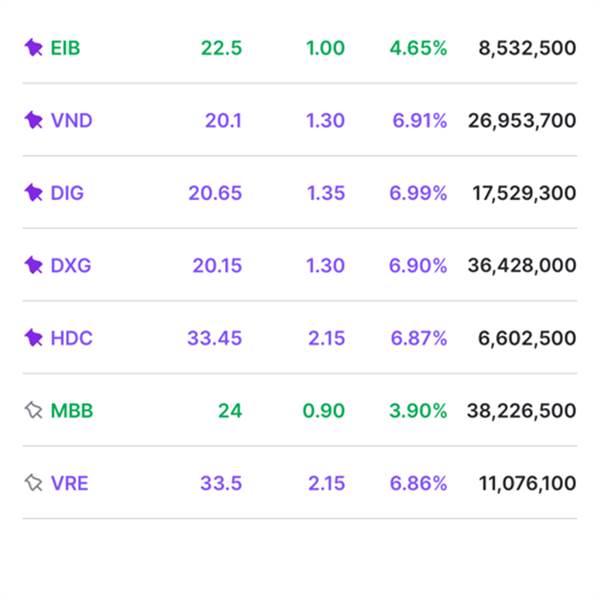This screenshot has width=600, height=600.
Task: Select the VRE ticker label
Action: click(x=69, y=483)
